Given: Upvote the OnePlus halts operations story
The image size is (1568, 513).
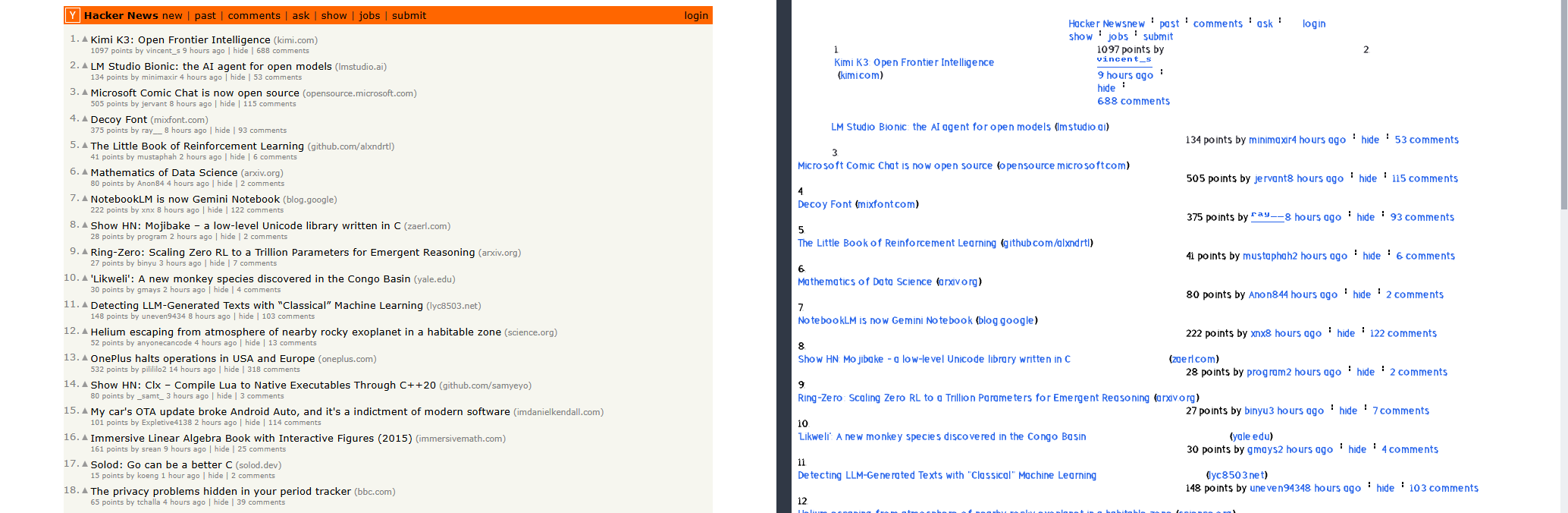Looking at the screenshot, I should (x=85, y=357).
